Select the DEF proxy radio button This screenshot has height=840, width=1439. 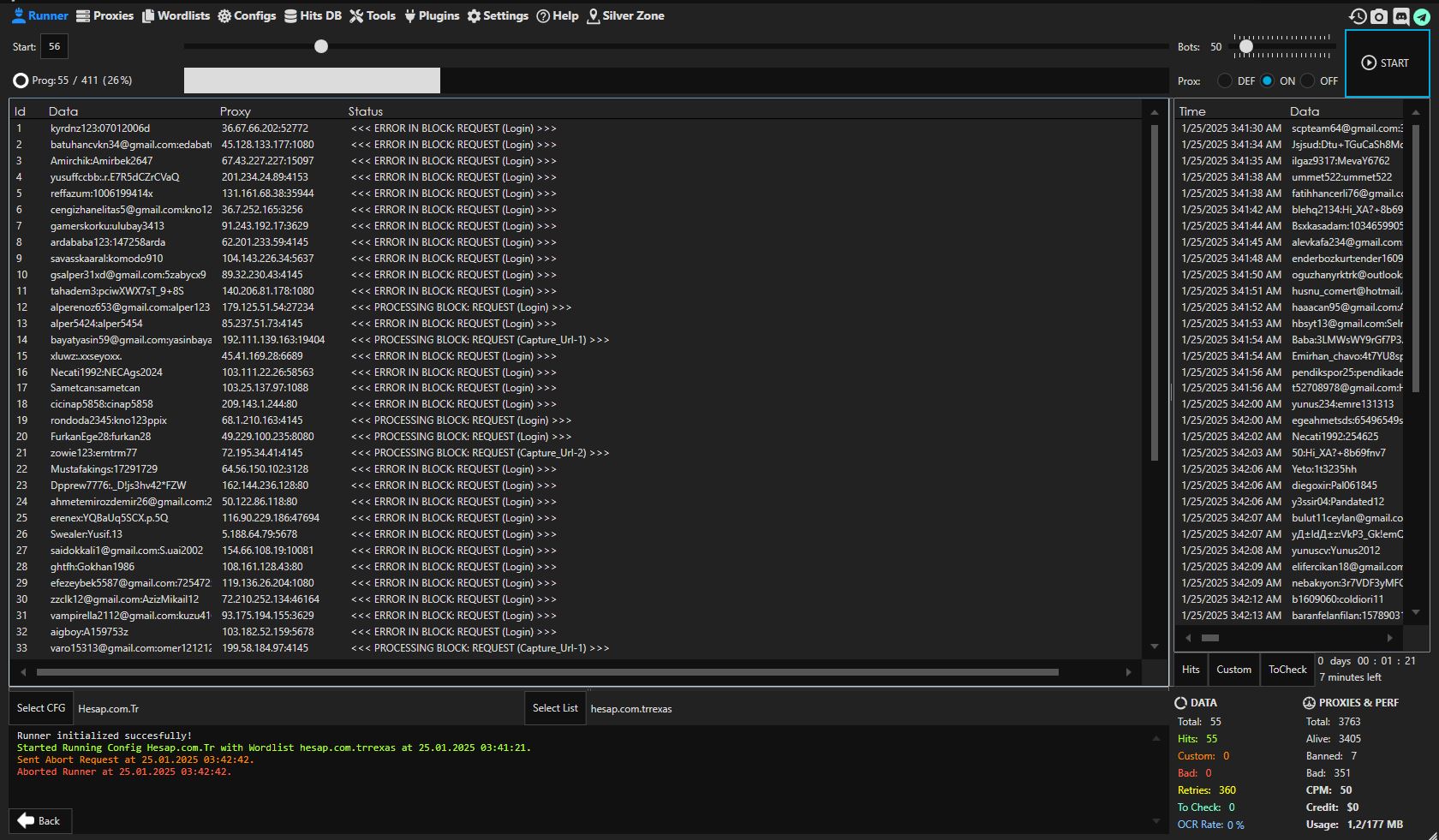pyautogui.click(x=1225, y=80)
